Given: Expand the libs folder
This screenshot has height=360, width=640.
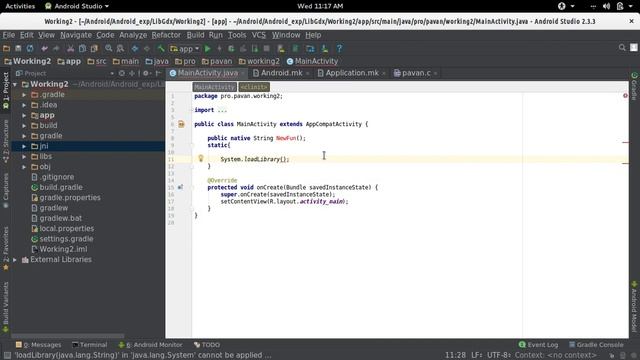Looking at the screenshot, I should coord(24,156).
